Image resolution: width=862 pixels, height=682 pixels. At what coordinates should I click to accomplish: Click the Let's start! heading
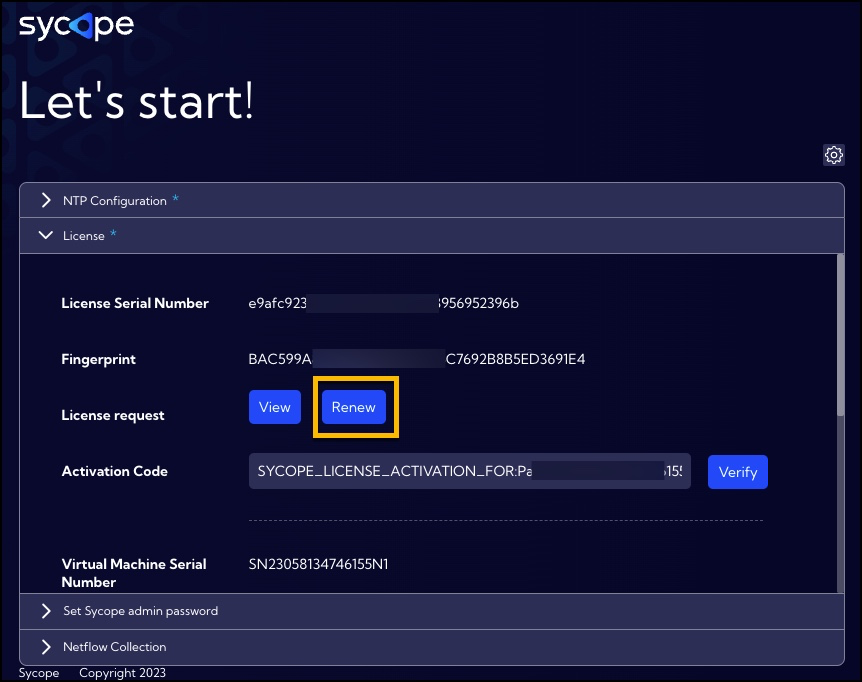tap(136, 101)
